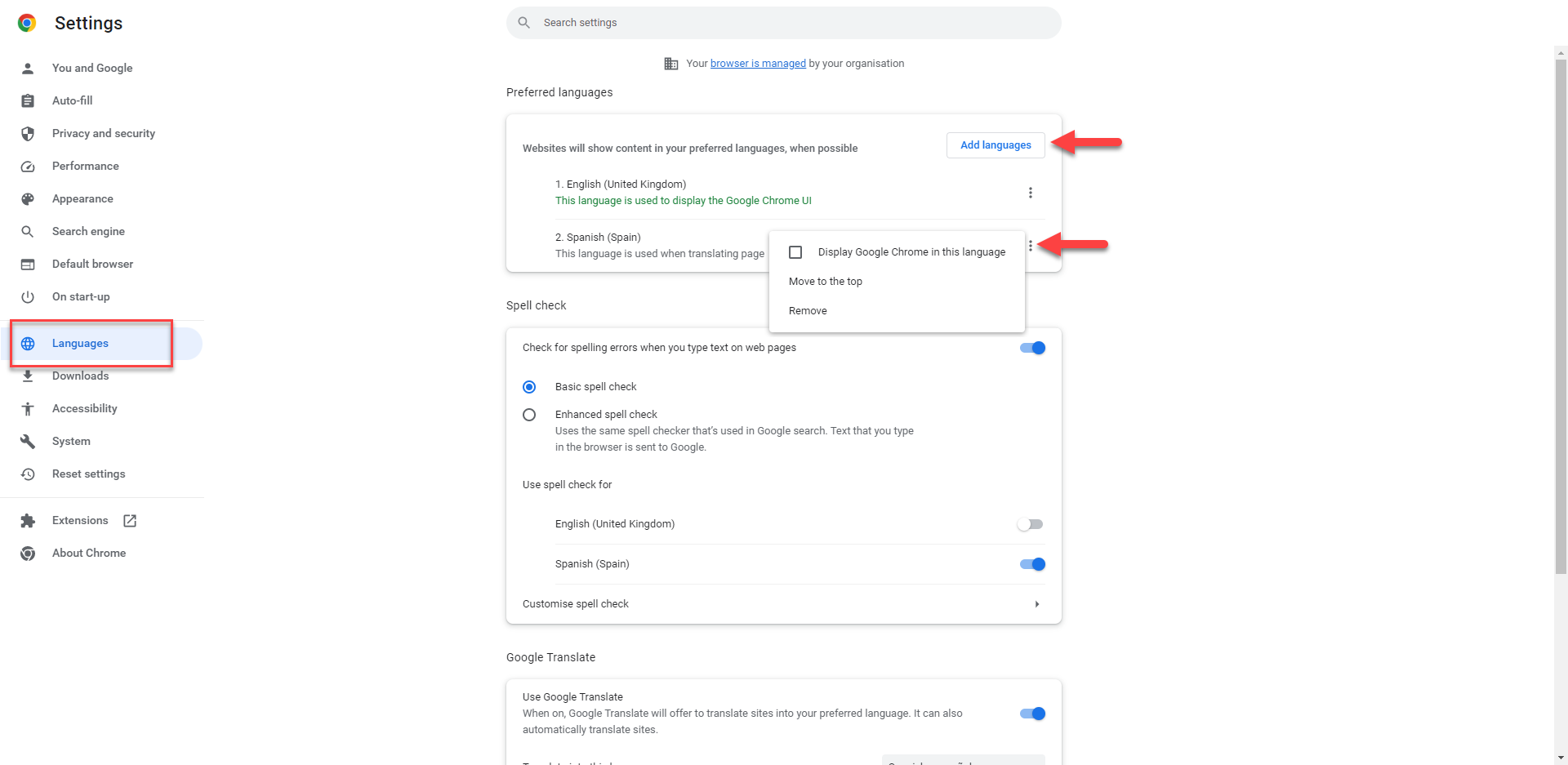This screenshot has width=1568, height=765.
Task: Expand the Customise spell check arrow
Action: point(1037,604)
